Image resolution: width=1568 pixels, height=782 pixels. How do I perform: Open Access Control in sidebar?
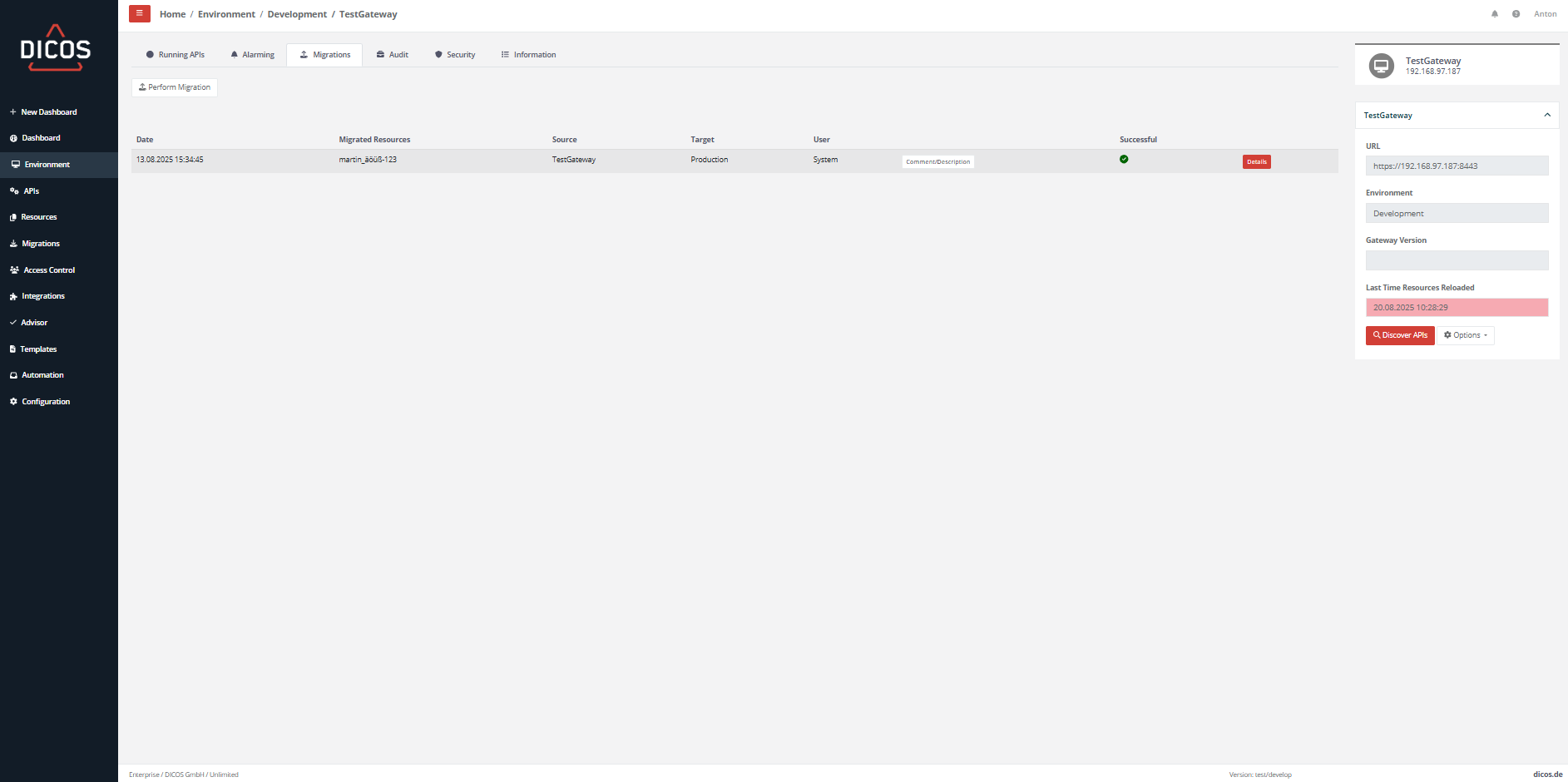pyautogui.click(x=49, y=270)
